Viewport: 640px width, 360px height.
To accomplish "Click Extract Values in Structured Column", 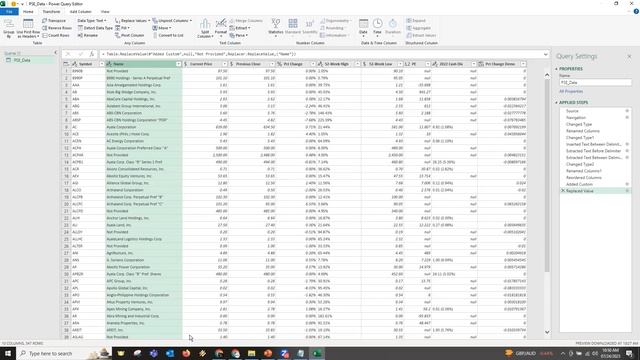I will click(421, 35).
